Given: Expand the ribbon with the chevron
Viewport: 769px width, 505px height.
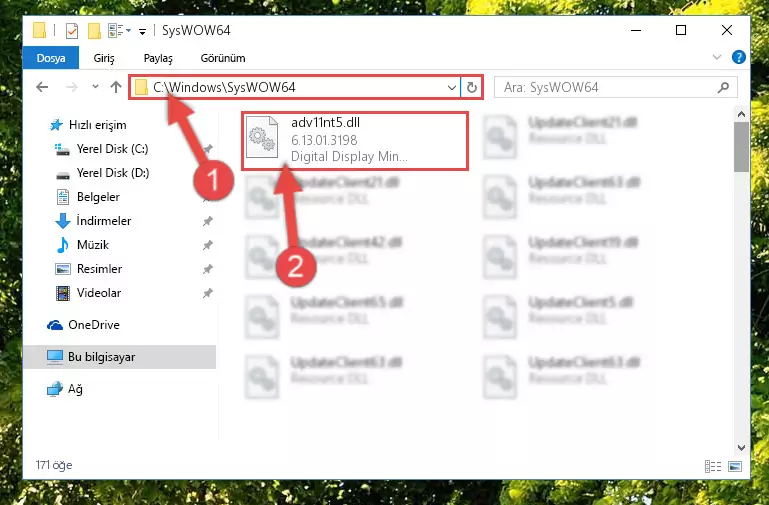Looking at the screenshot, I should pyautogui.click(x=717, y=57).
